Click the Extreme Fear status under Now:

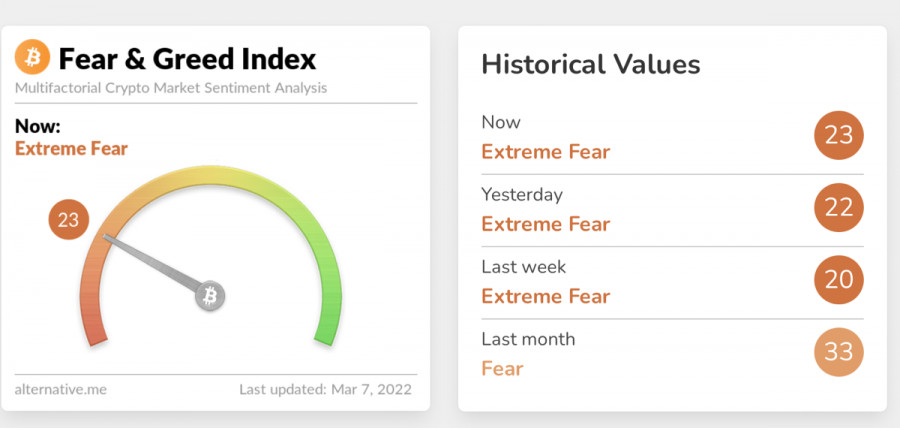71,149
